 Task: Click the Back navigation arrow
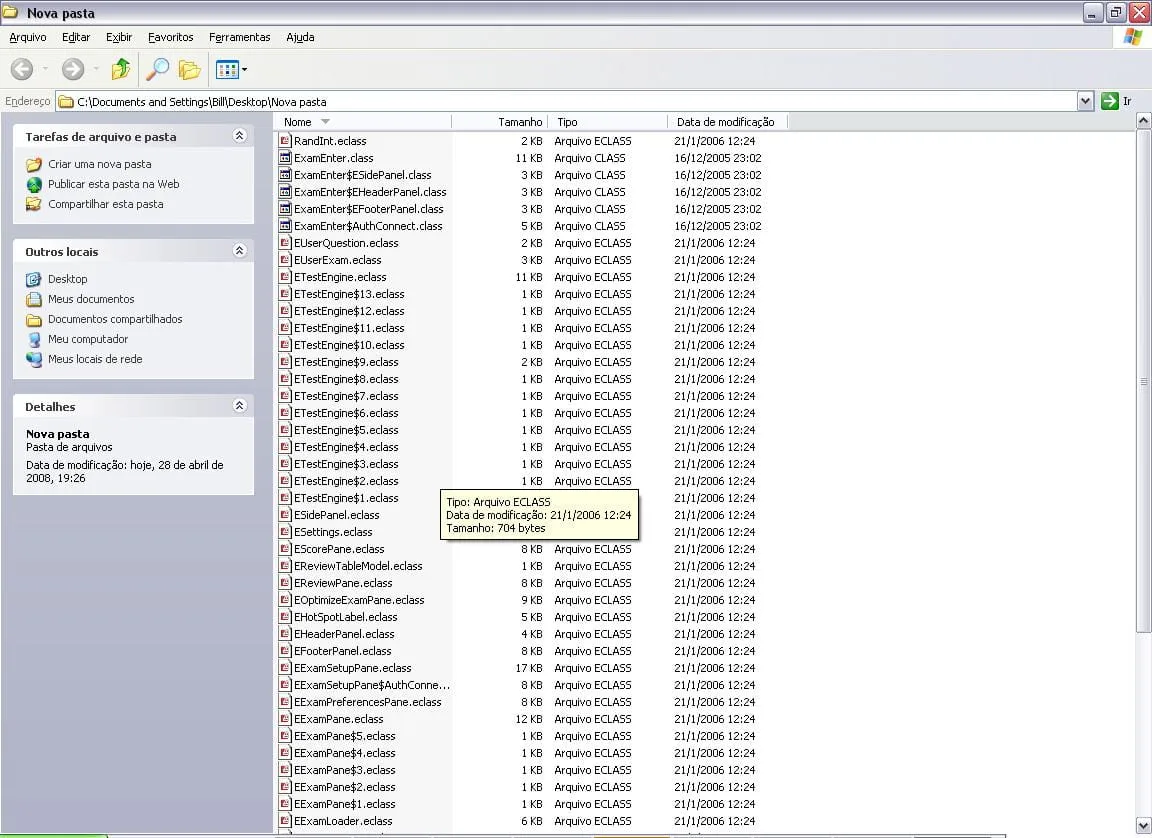click(22, 69)
